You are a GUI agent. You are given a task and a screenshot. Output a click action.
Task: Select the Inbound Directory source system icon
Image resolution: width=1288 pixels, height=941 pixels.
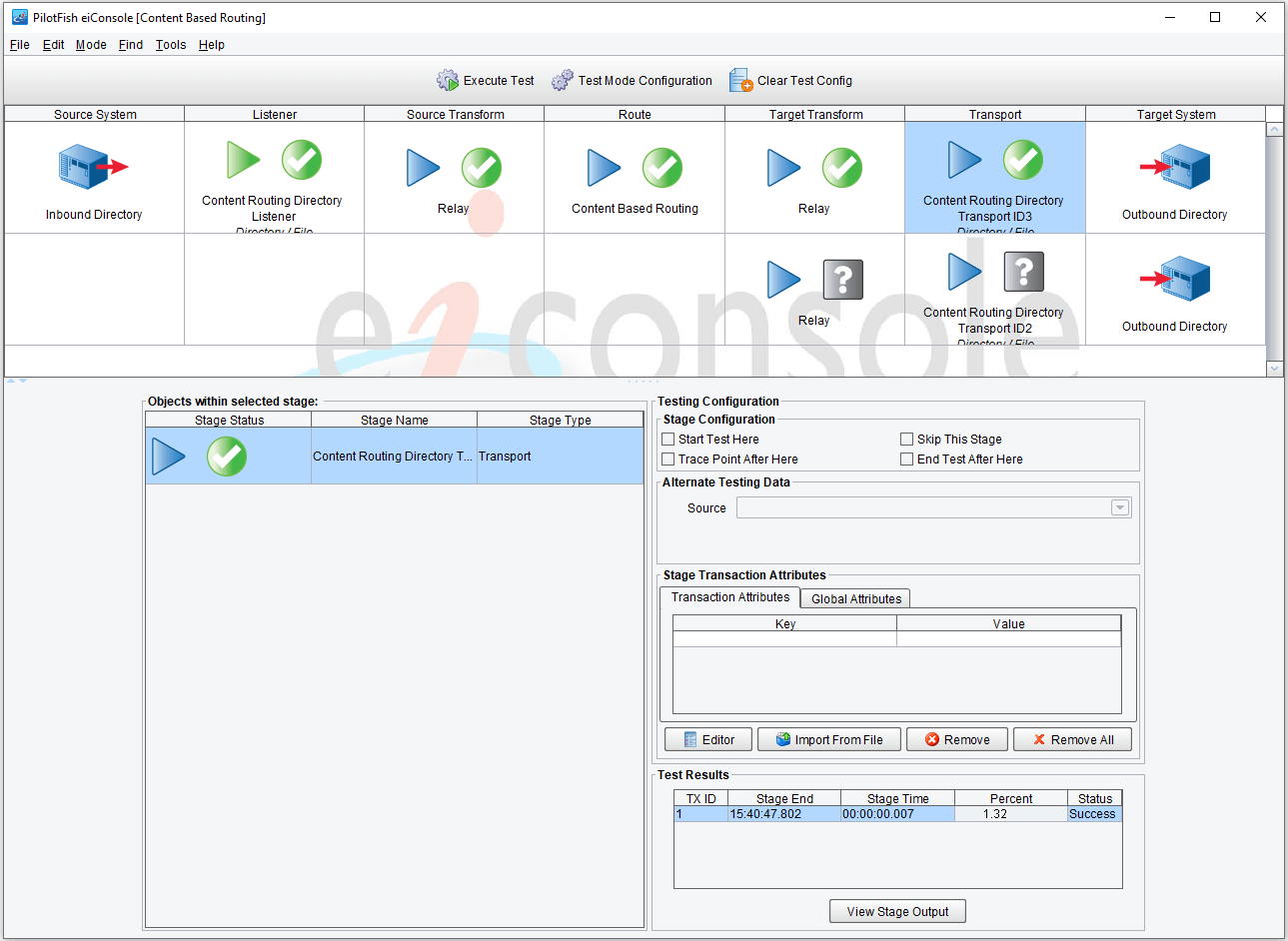[94, 167]
